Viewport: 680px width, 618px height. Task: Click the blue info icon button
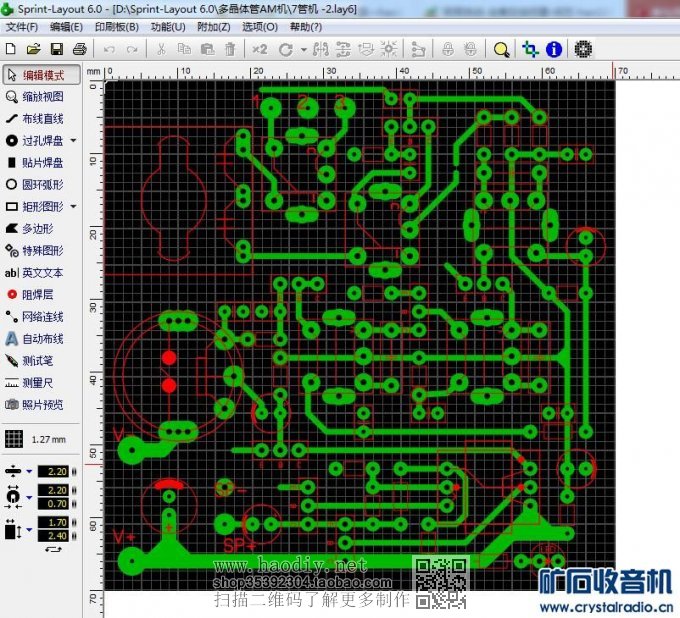(x=553, y=49)
